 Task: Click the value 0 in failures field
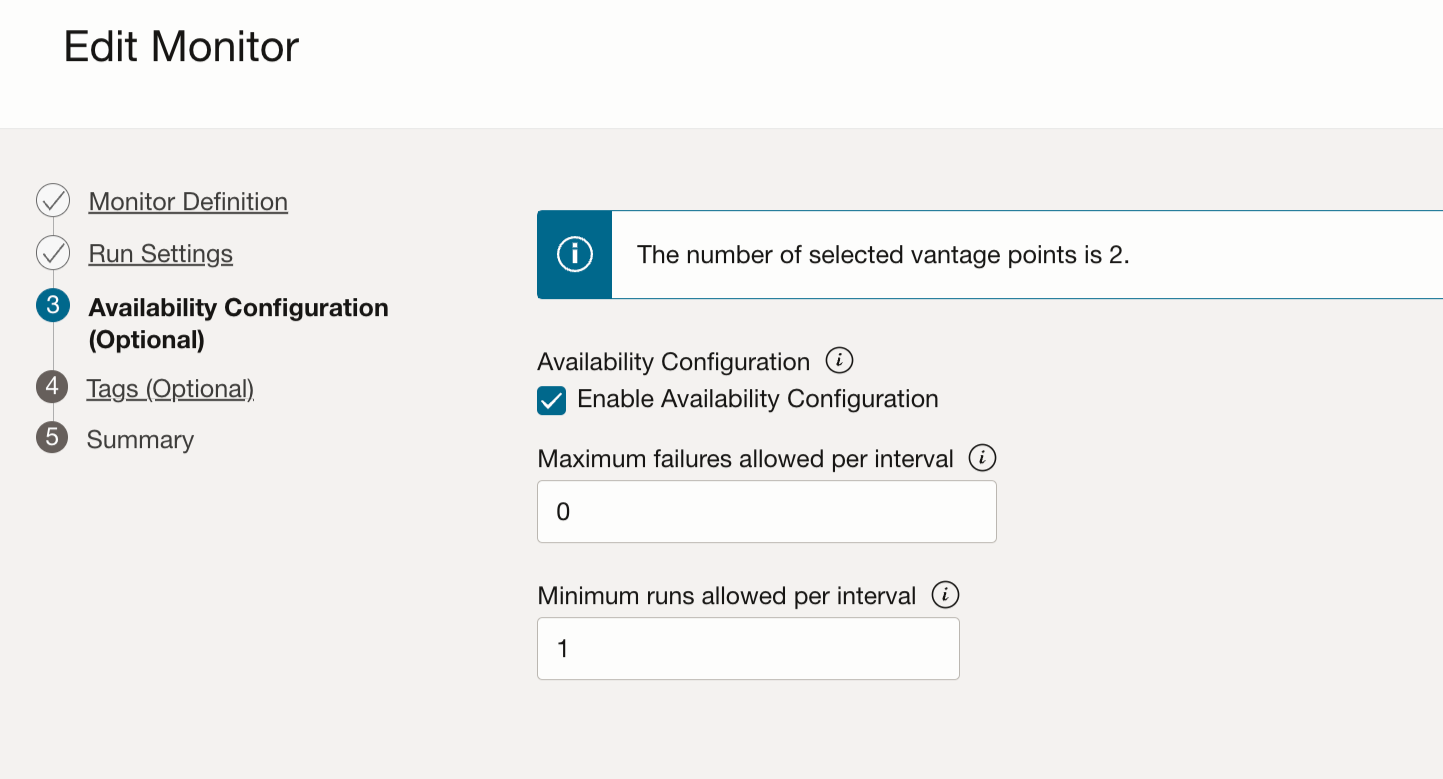pyautogui.click(x=564, y=511)
